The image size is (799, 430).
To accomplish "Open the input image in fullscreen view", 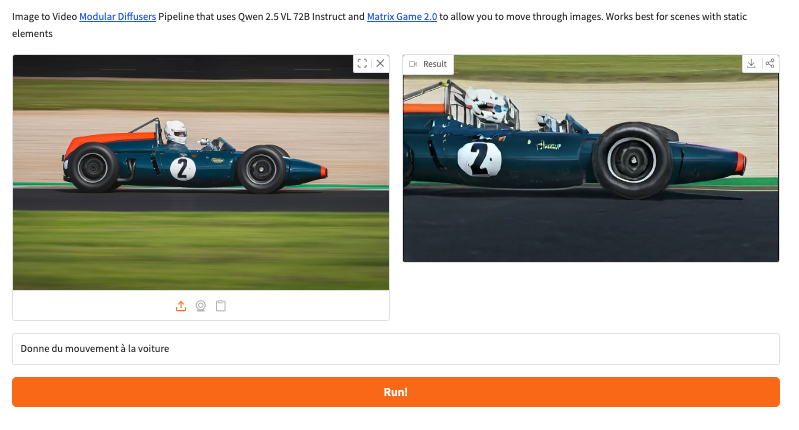I will [362, 64].
